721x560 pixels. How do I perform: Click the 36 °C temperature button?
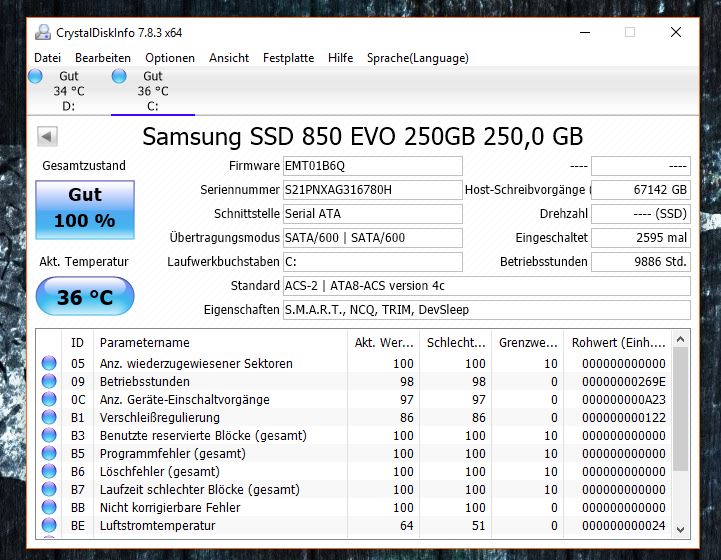85,297
